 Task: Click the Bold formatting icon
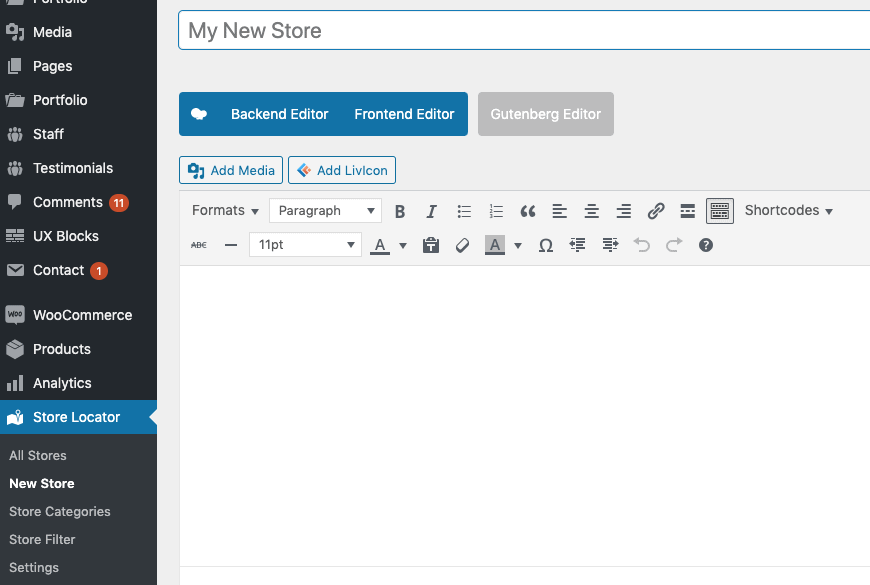pos(400,211)
